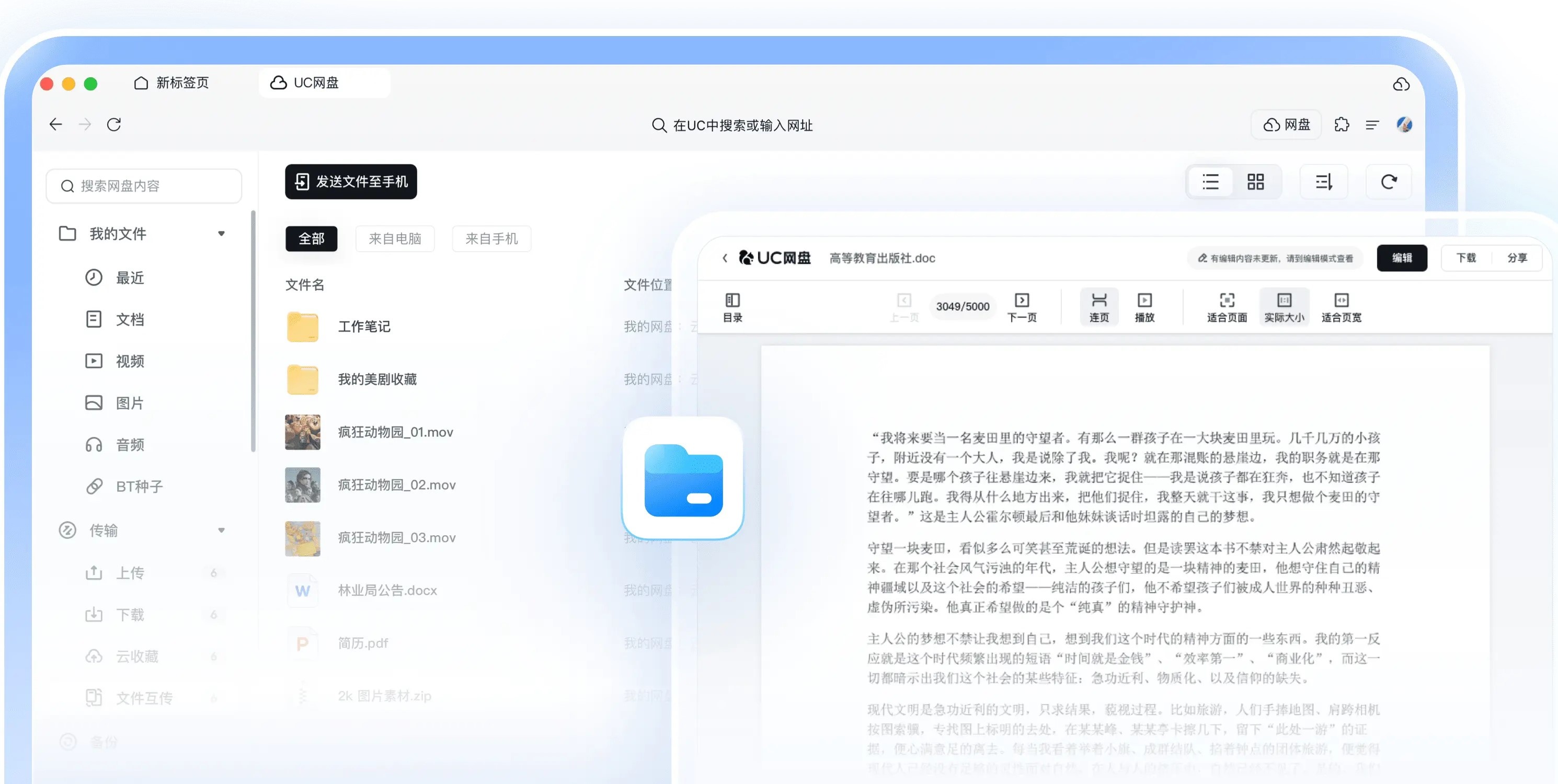Refresh the file list with reload icon
Image resolution: width=1558 pixels, height=784 pixels.
1389,181
